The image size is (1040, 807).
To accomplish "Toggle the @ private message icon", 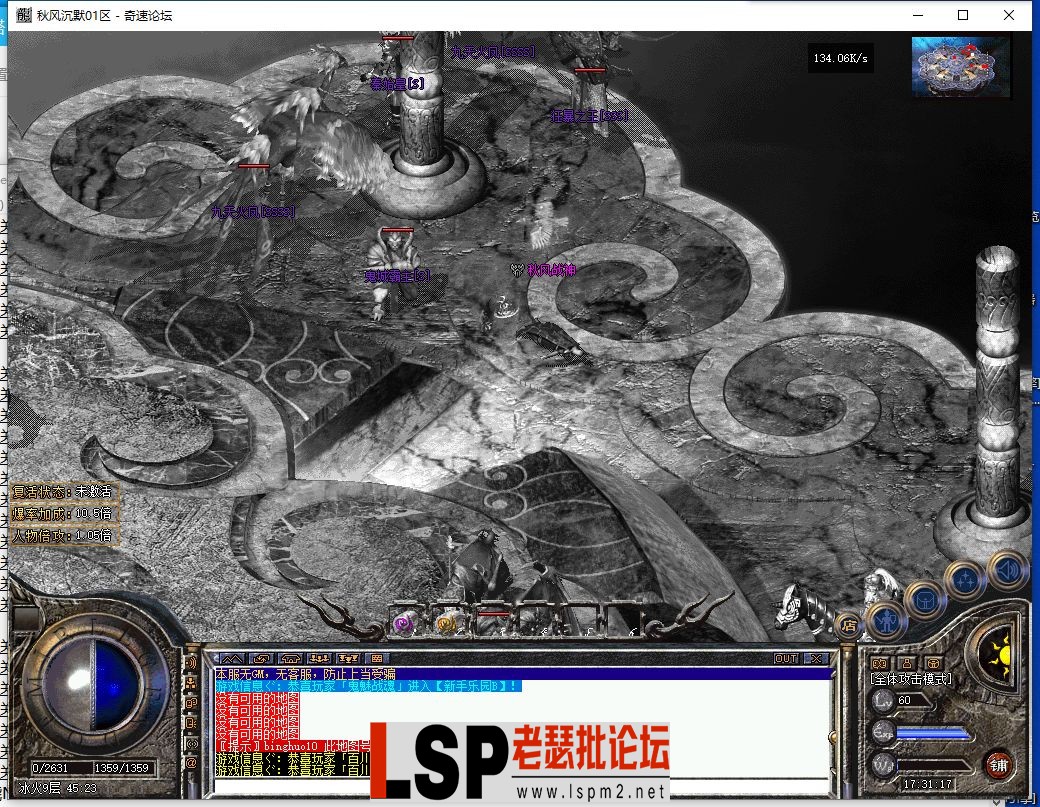I will tap(191, 763).
